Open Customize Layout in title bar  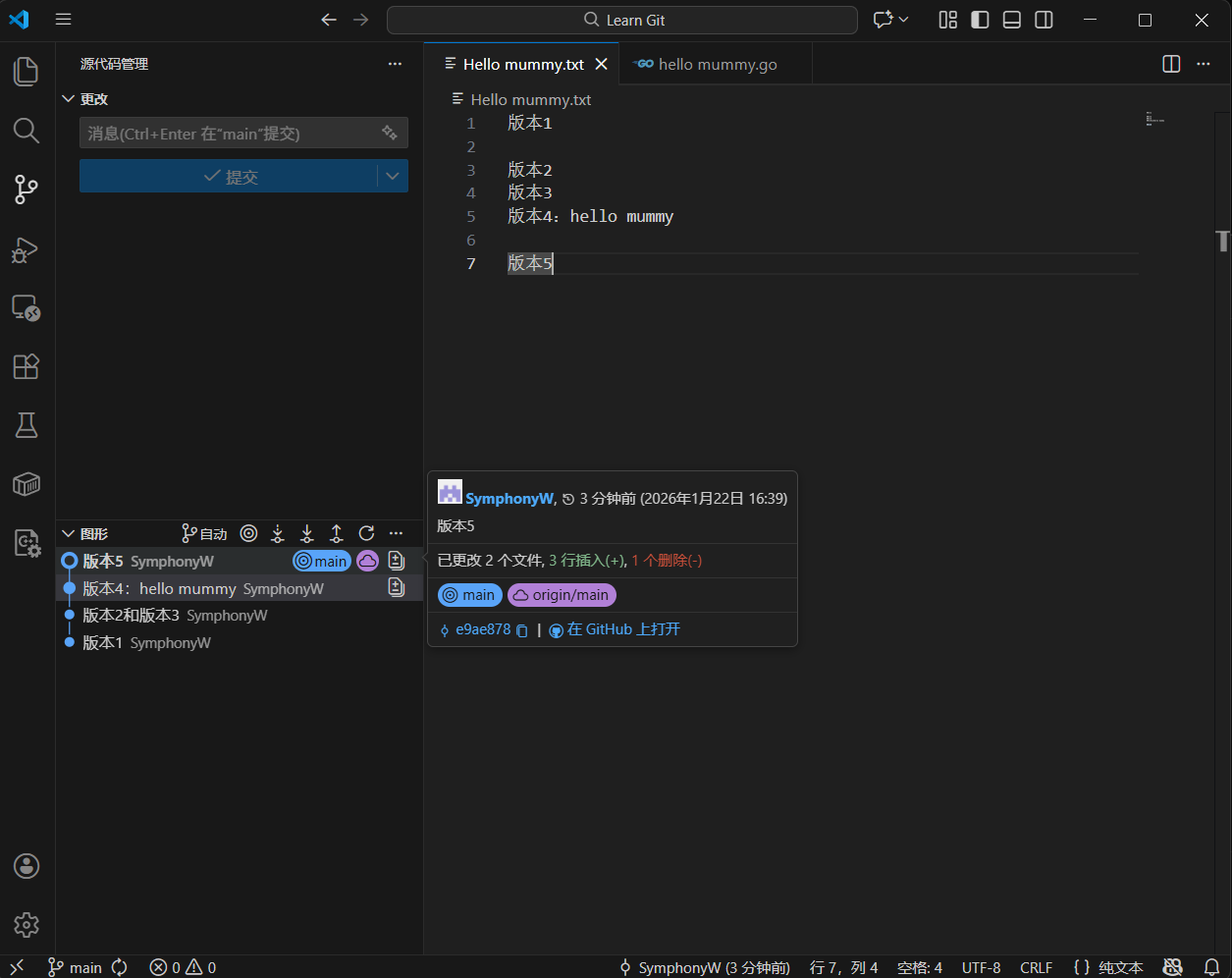pyautogui.click(x=948, y=20)
